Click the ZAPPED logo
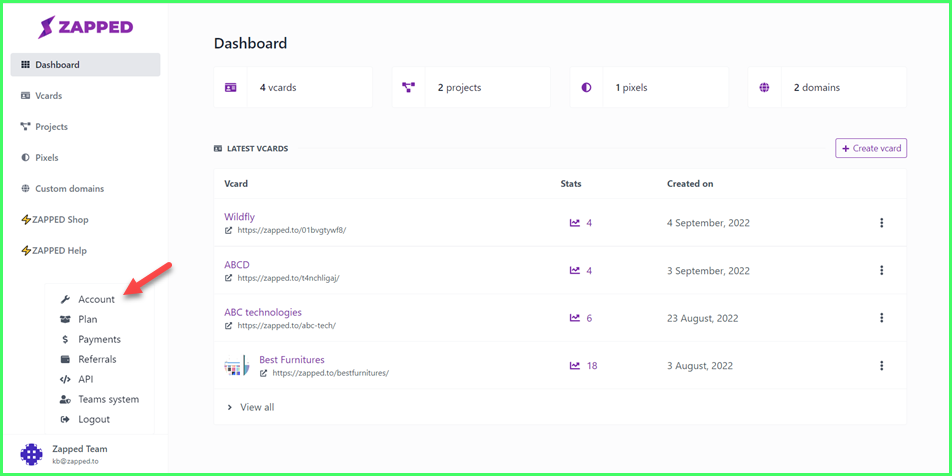This screenshot has height=476, width=952. [86, 27]
